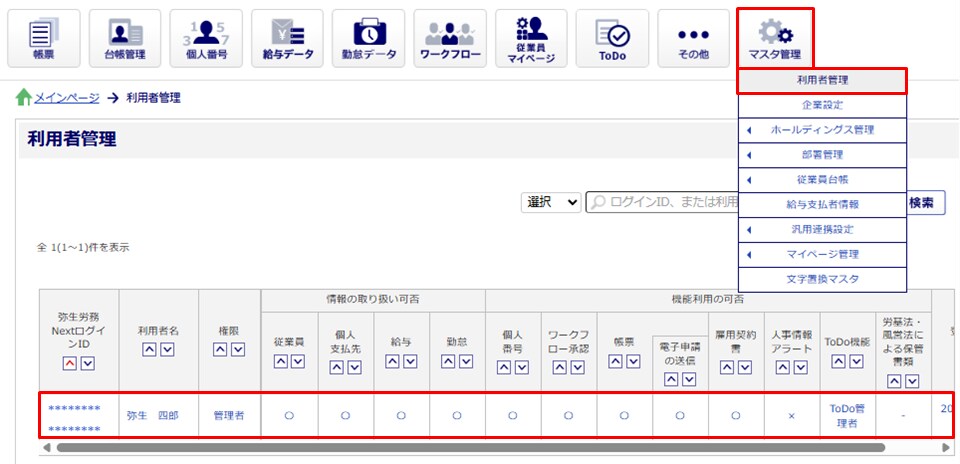The width and height of the screenshot is (960, 464).
Task: Open the 帳票 toolbar icon
Action: tap(43, 38)
